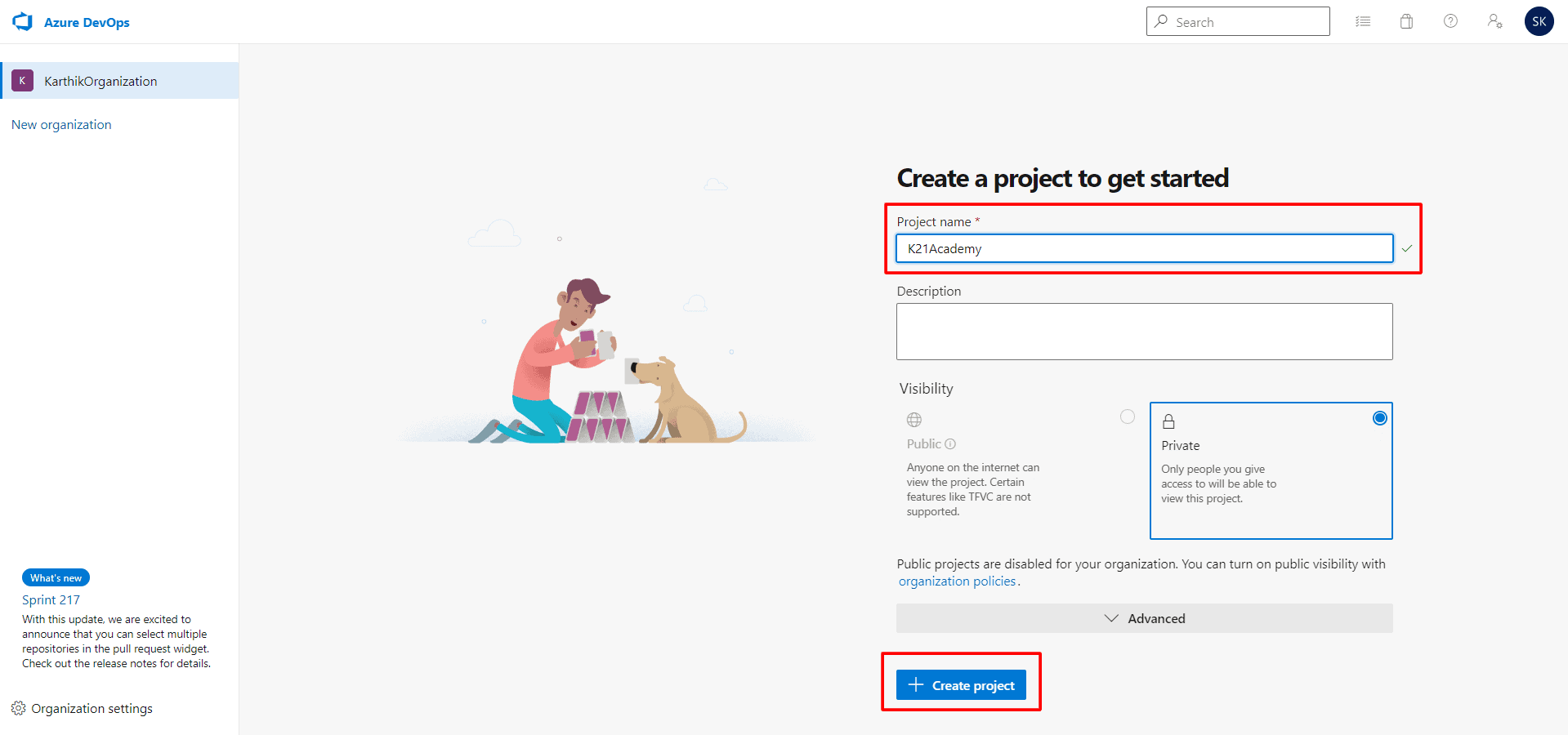Open the Azure DevOps marketplace bag icon

click(1406, 21)
